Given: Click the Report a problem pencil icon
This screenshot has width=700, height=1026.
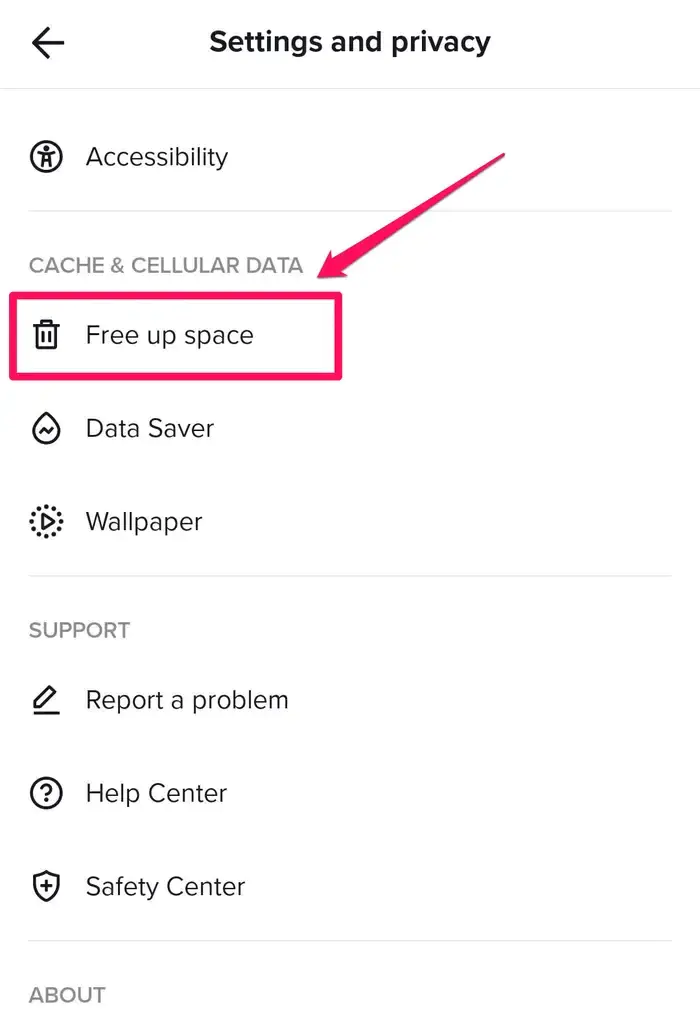Looking at the screenshot, I should click(46, 700).
